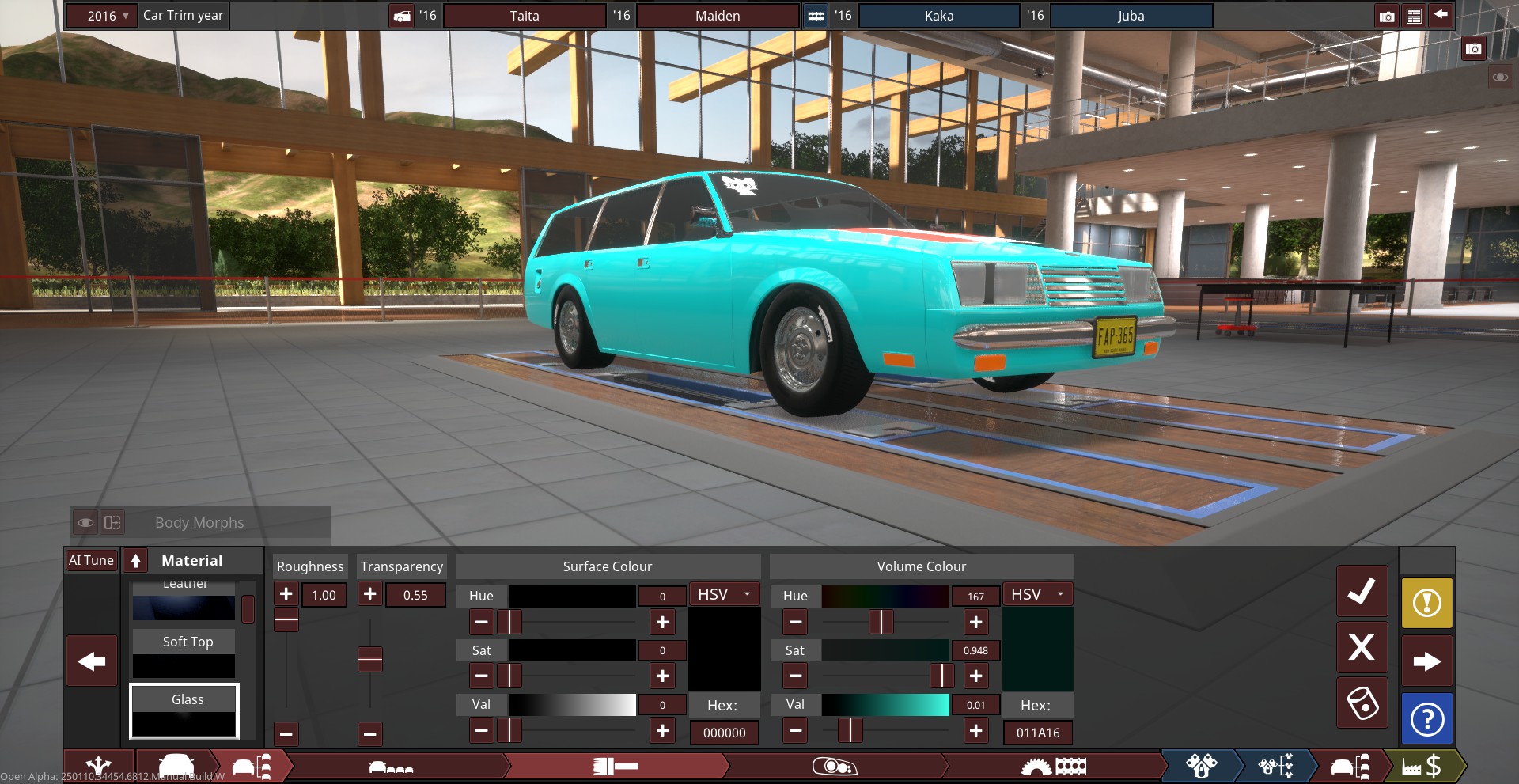Toggle the Body Morphs mirror icon

[112, 523]
